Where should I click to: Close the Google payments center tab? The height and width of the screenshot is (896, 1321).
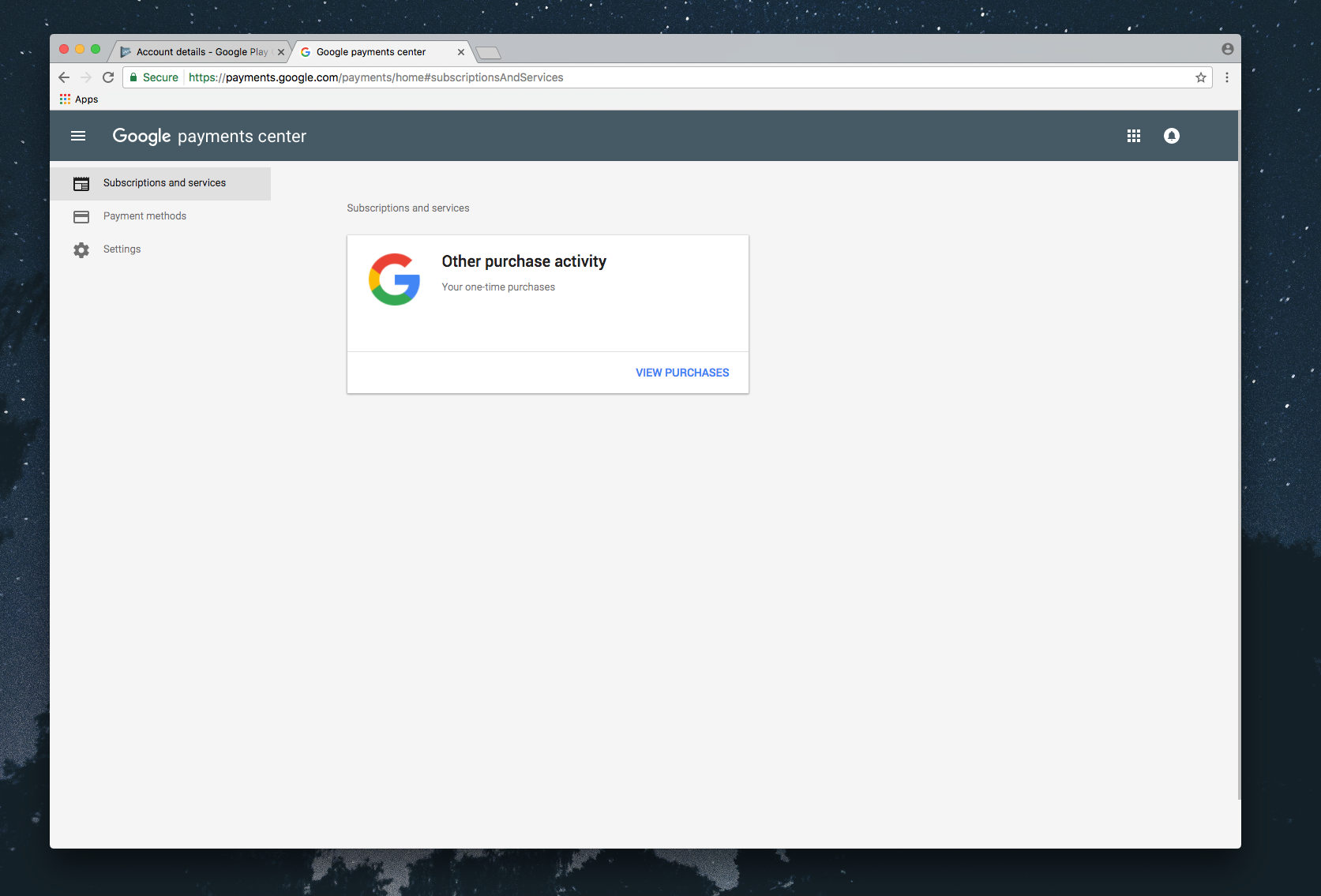pos(461,52)
